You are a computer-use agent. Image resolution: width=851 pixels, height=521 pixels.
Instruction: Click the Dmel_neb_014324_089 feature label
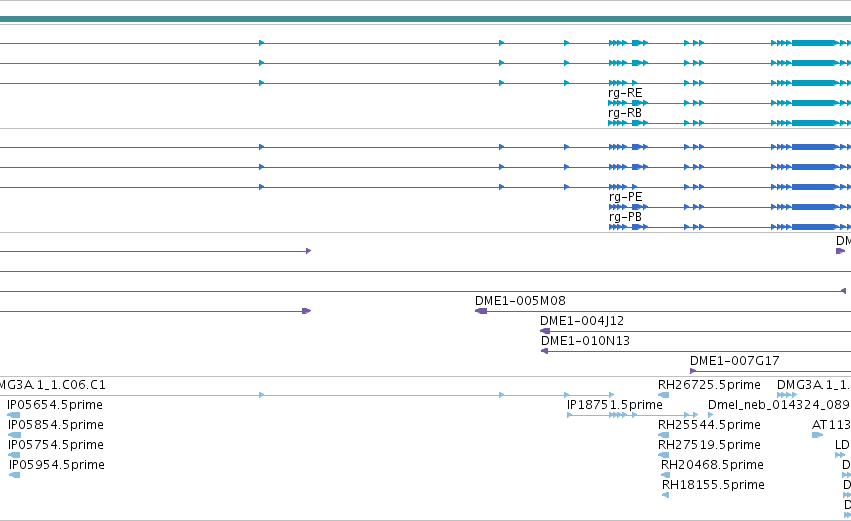(x=779, y=405)
